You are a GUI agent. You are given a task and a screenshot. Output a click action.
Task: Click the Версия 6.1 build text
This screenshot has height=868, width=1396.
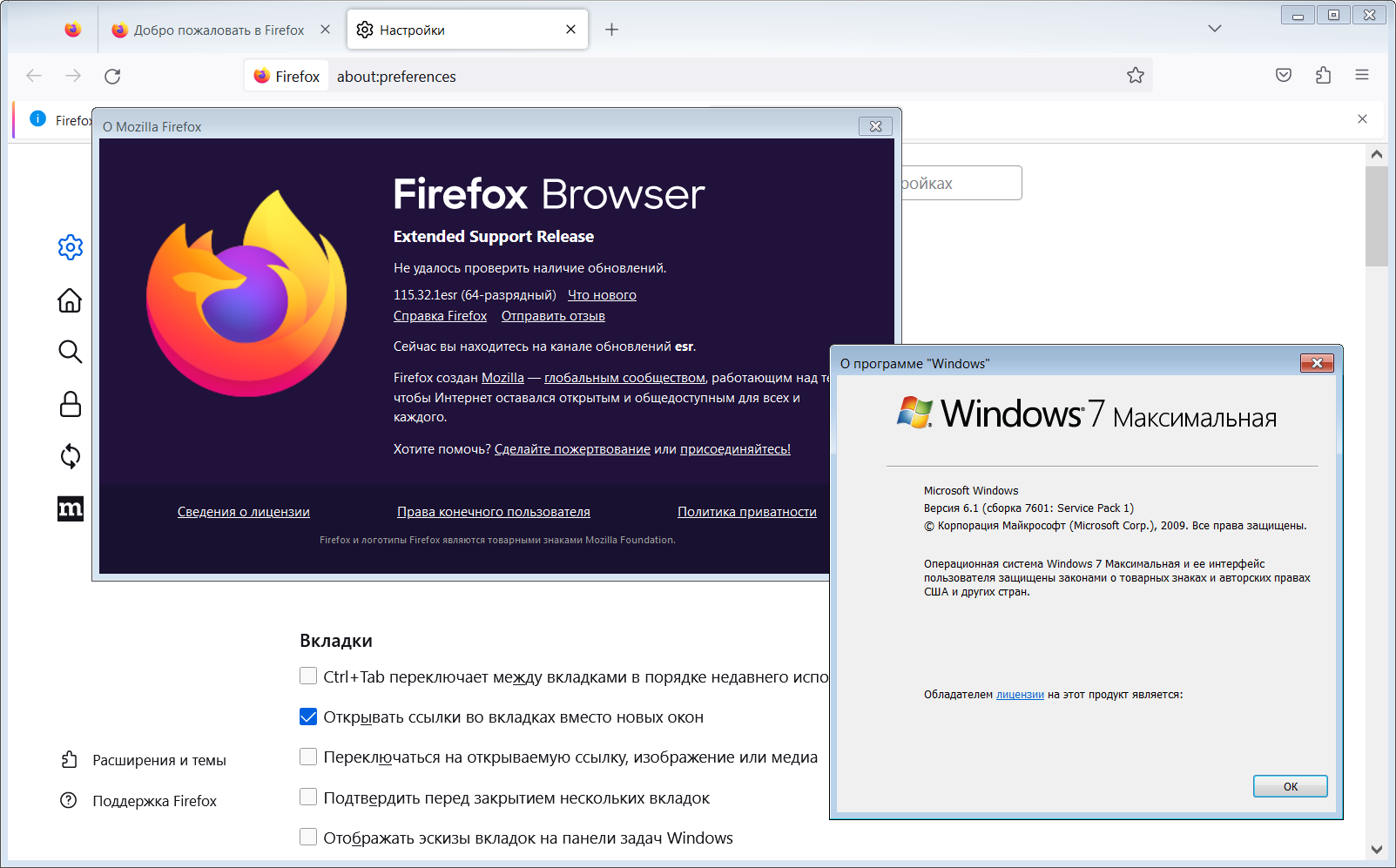[1028, 508]
